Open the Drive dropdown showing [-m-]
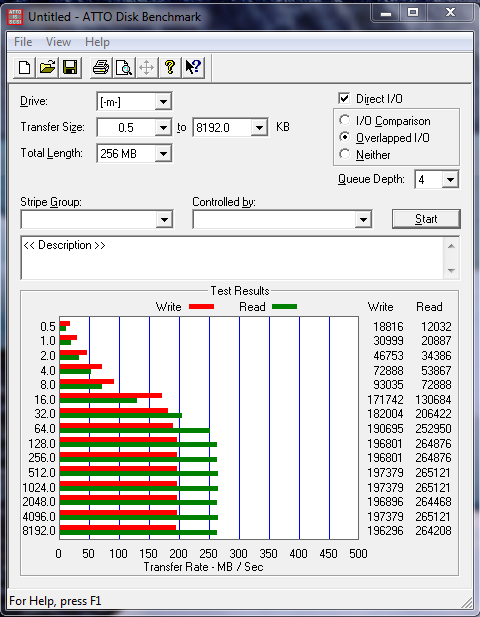This screenshot has height=617, width=480. (163, 102)
